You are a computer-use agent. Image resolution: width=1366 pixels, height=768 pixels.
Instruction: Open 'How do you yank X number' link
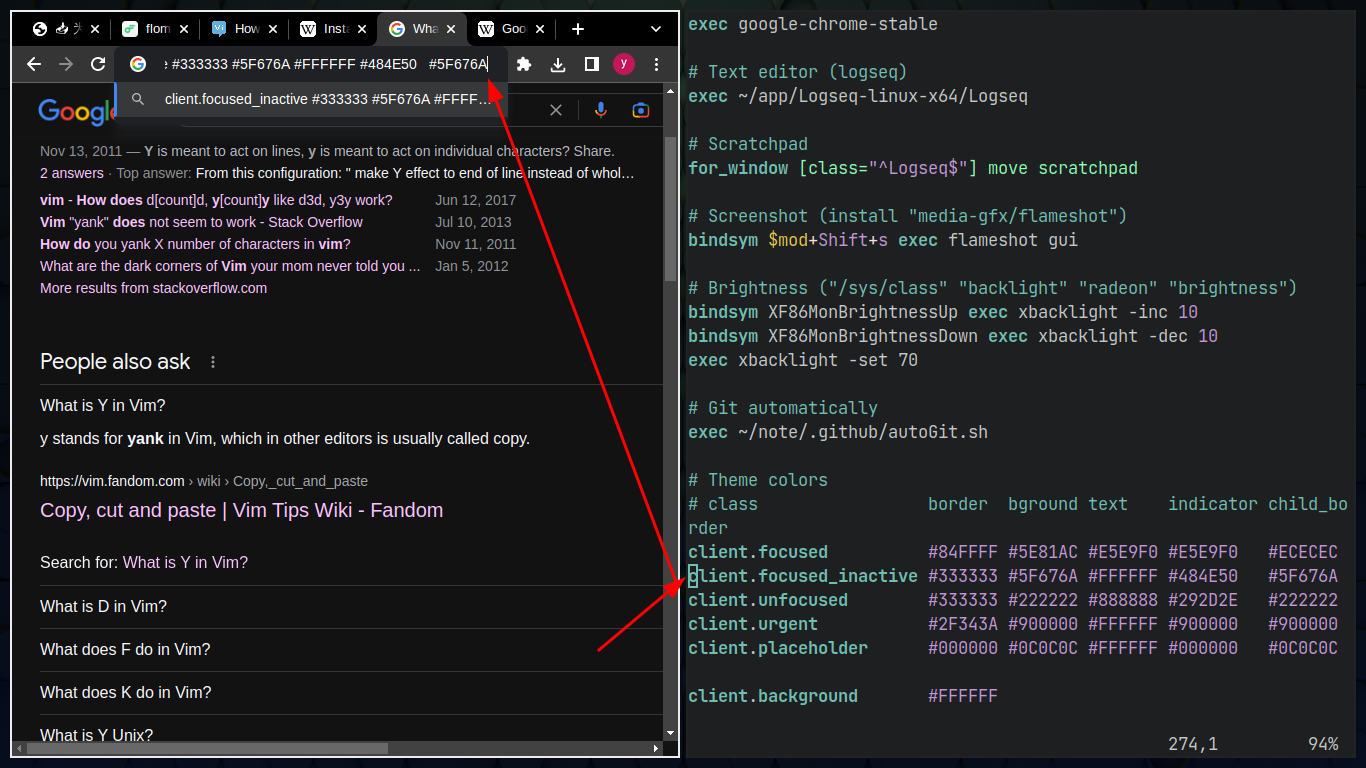pyautogui.click(x=195, y=244)
